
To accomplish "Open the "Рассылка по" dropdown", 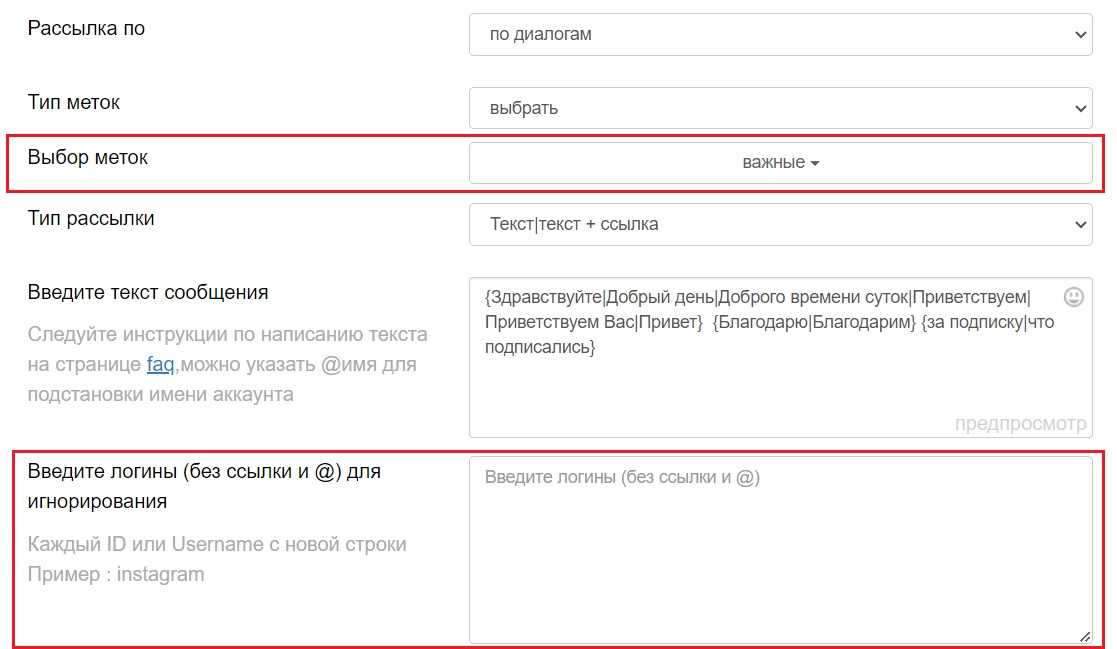I will [x=780, y=34].
